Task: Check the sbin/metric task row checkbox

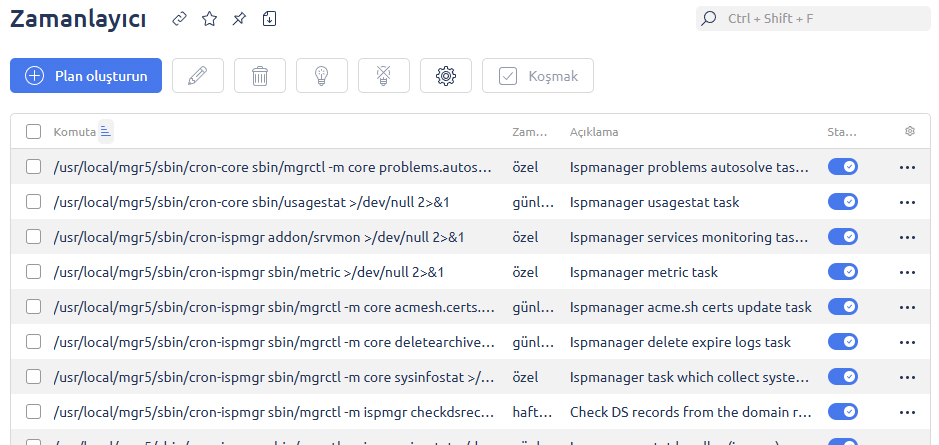Action: coord(34,272)
